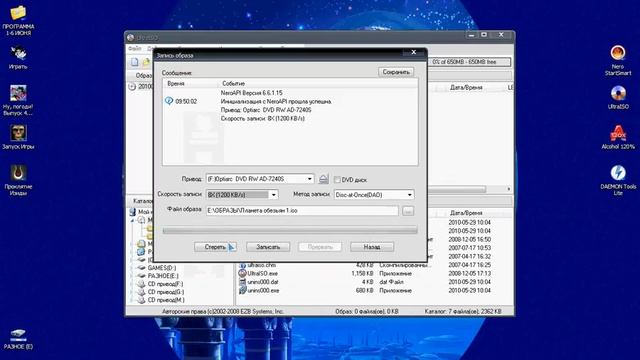Click the 'Образ: 0 файла(ов), 0 KB' status text
Viewport: 640px width, 360px height.
point(367,311)
